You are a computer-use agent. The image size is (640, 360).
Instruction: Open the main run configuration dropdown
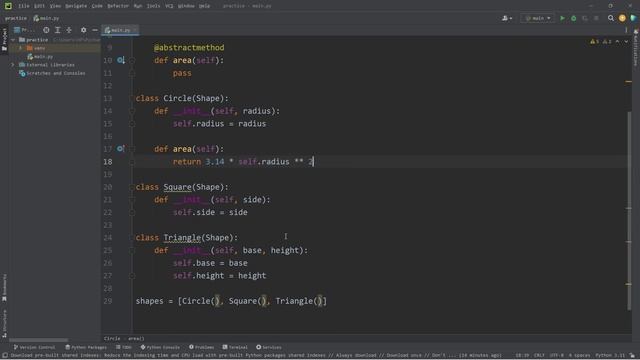coord(538,18)
